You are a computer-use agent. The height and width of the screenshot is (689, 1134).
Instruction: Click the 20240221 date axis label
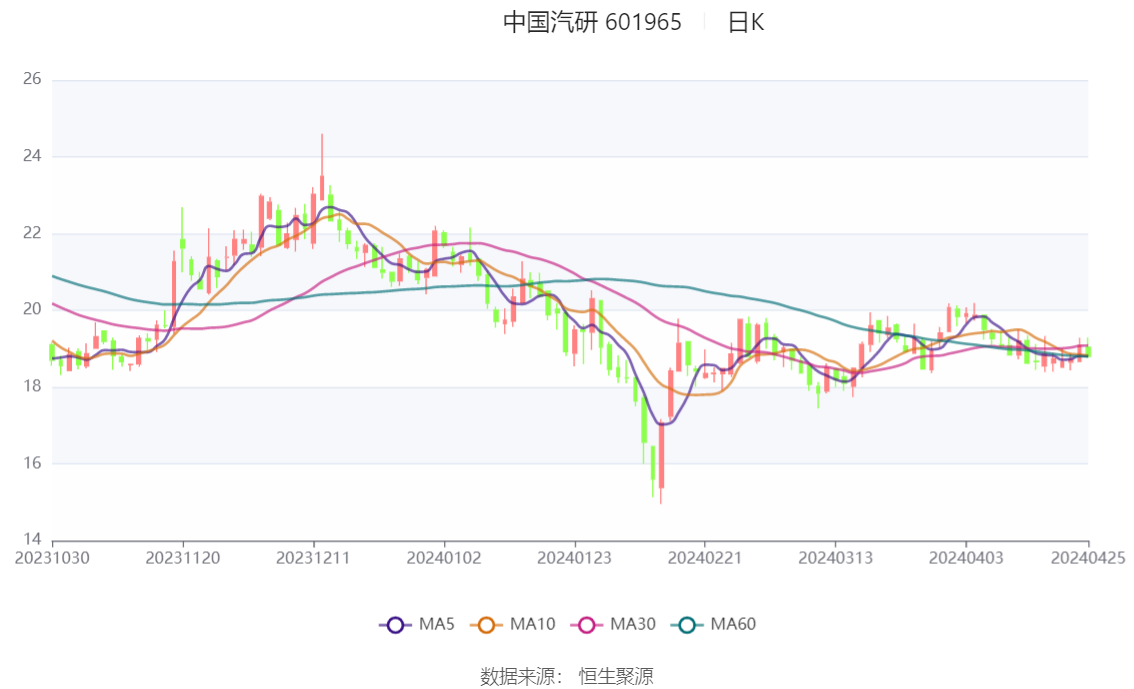[x=705, y=558]
